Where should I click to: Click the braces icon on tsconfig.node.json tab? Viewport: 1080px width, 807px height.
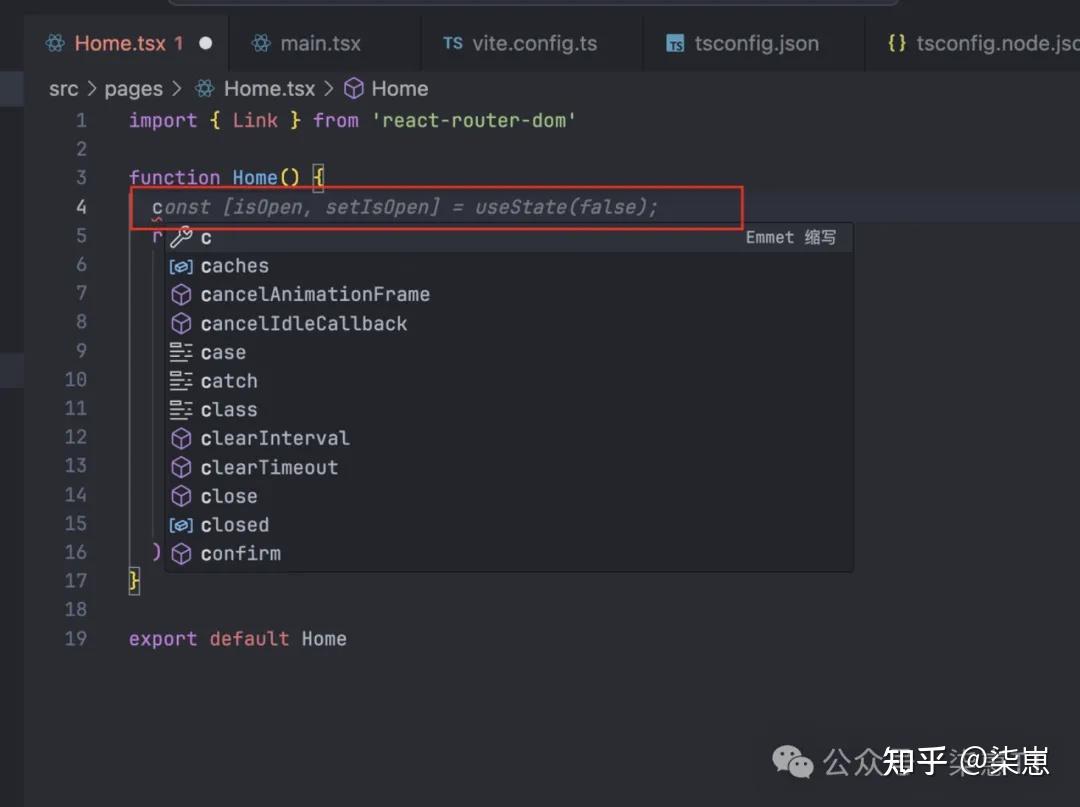coord(896,43)
